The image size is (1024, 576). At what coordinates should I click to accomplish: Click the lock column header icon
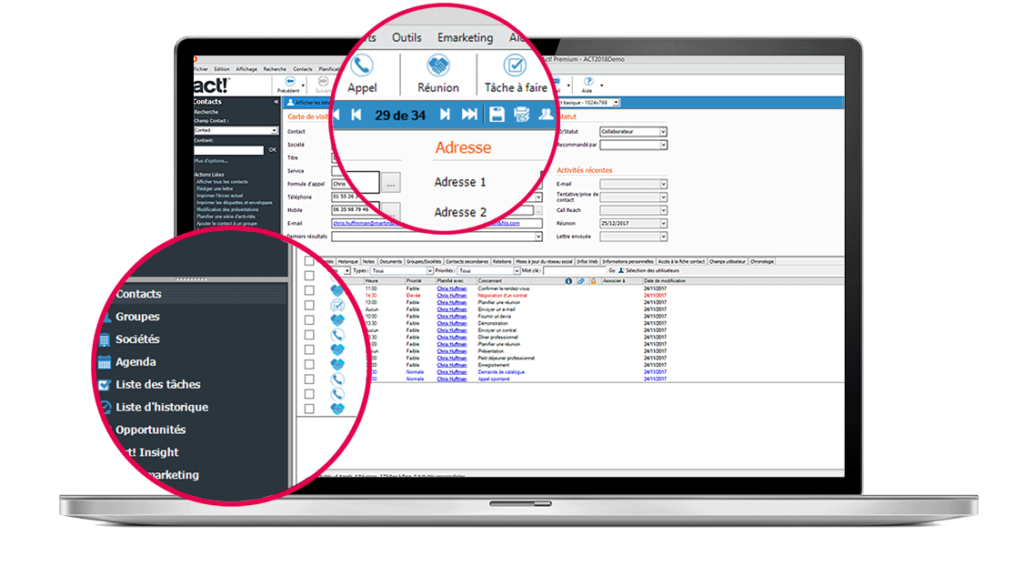point(593,281)
